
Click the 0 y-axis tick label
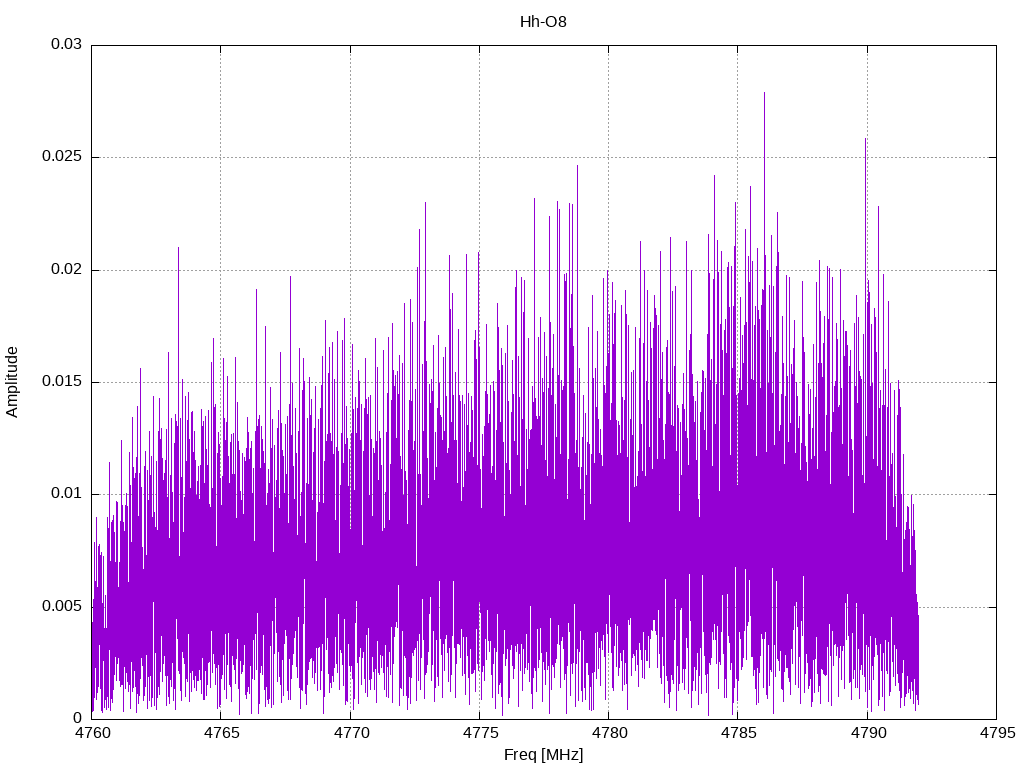coord(78,718)
